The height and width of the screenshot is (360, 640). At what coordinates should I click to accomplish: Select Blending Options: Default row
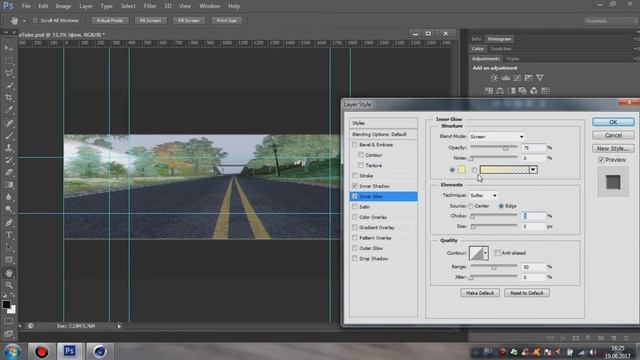tap(383, 134)
